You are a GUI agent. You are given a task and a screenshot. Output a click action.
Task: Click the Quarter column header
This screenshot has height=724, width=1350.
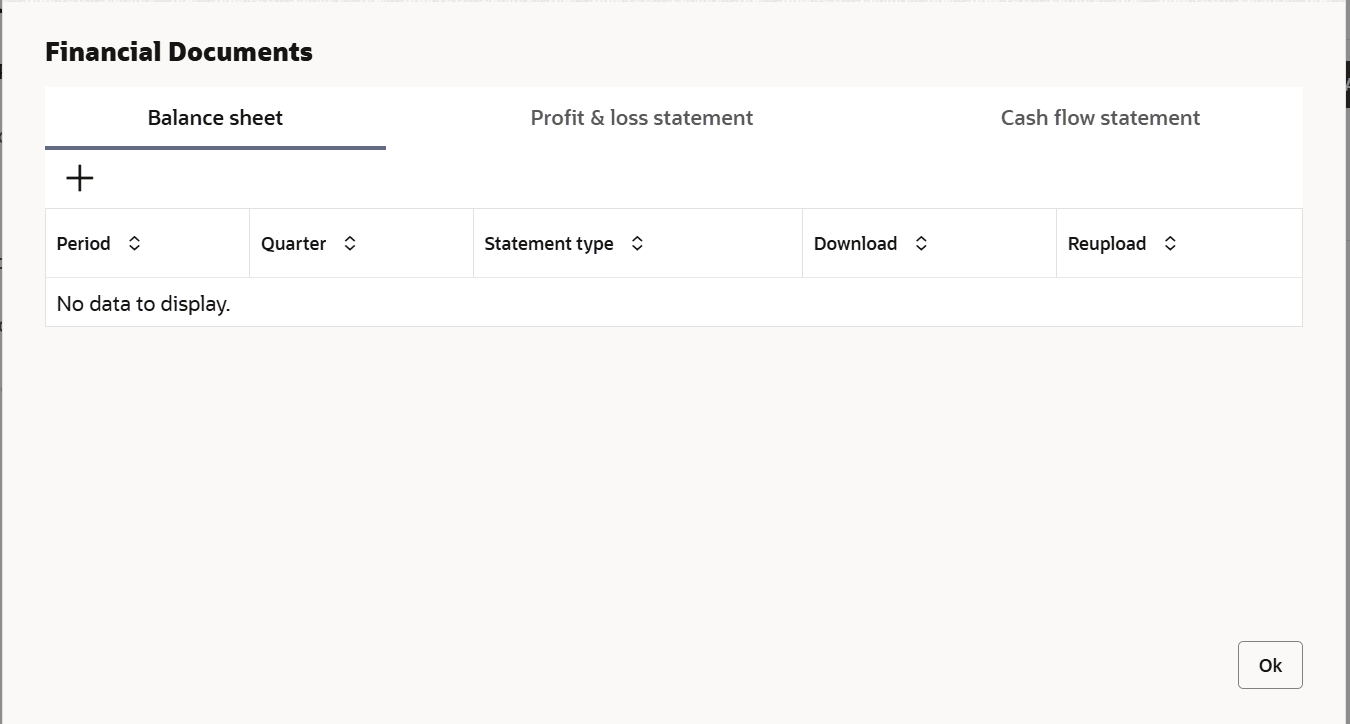click(x=294, y=244)
